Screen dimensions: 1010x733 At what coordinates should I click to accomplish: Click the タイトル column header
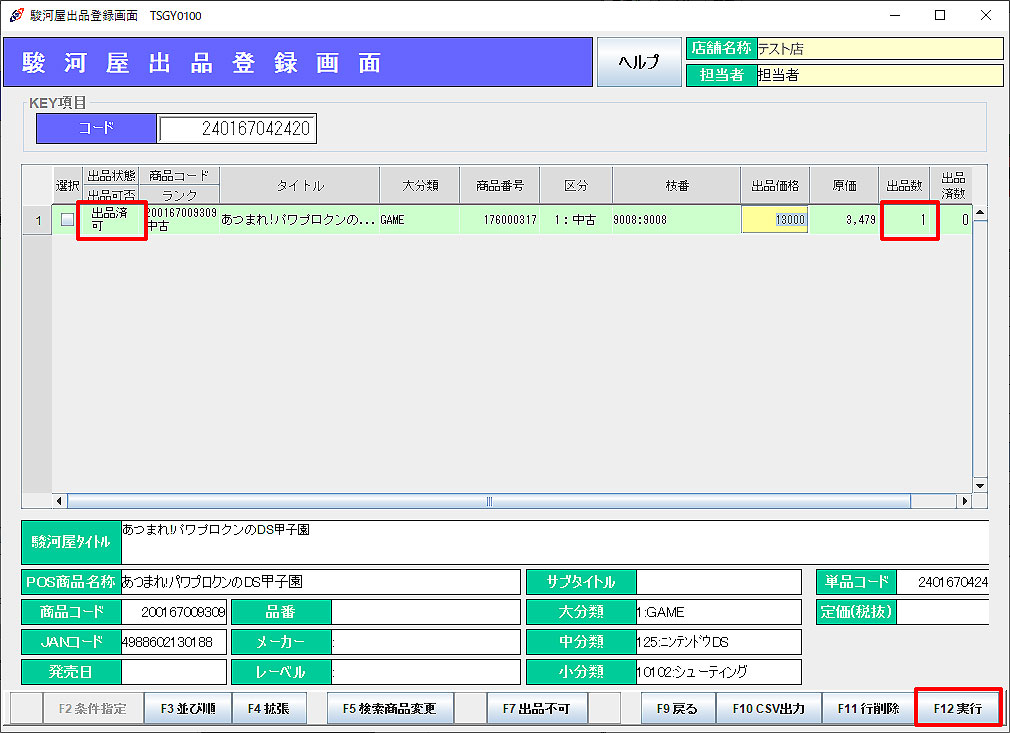299,185
